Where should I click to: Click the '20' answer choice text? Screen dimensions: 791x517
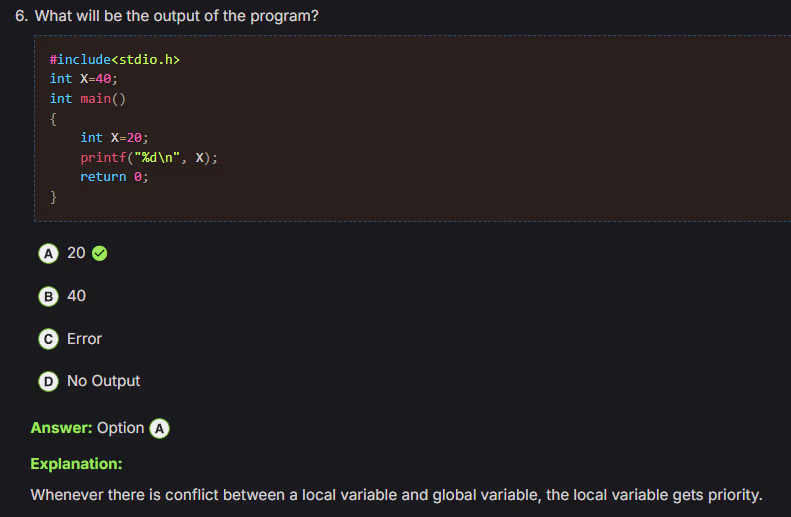click(76, 253)
